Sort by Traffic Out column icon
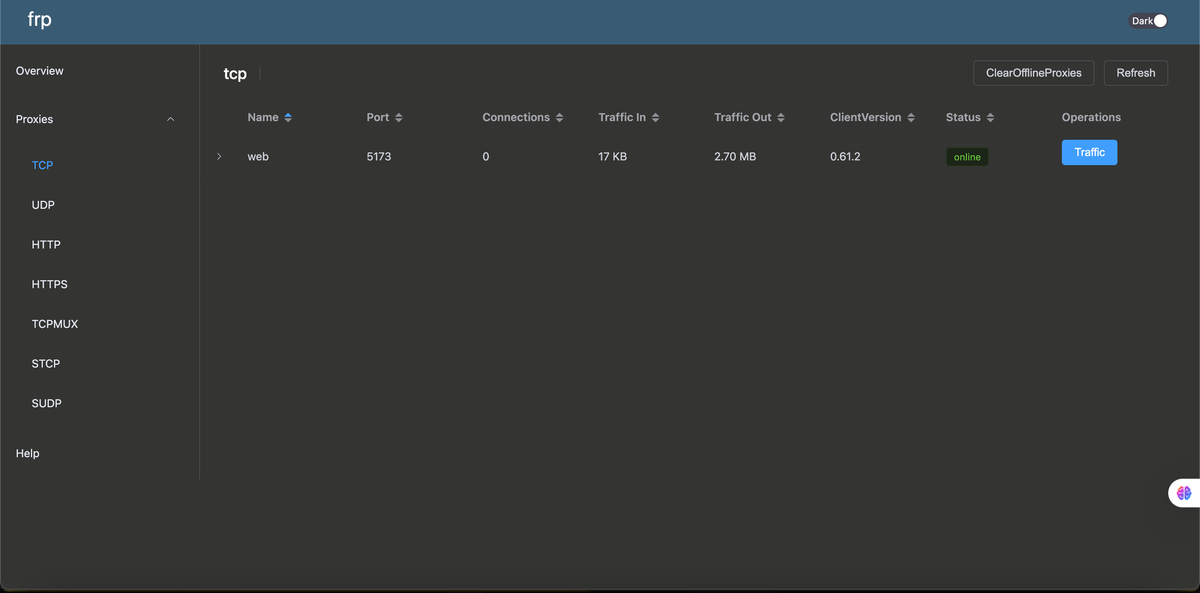This screenshot has width=1200, height=593. pos(781,118)
